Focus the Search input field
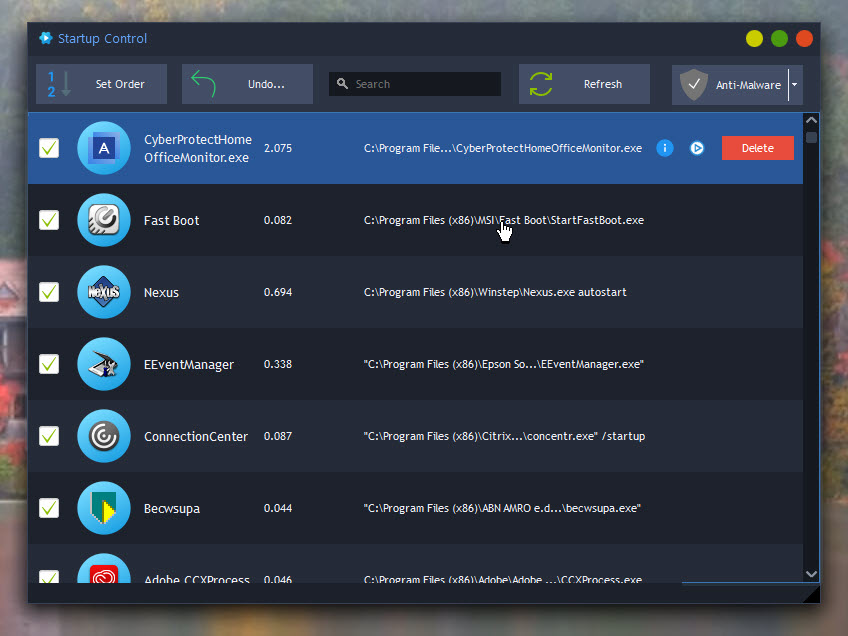The image size is (848, 636). (415, 84)
